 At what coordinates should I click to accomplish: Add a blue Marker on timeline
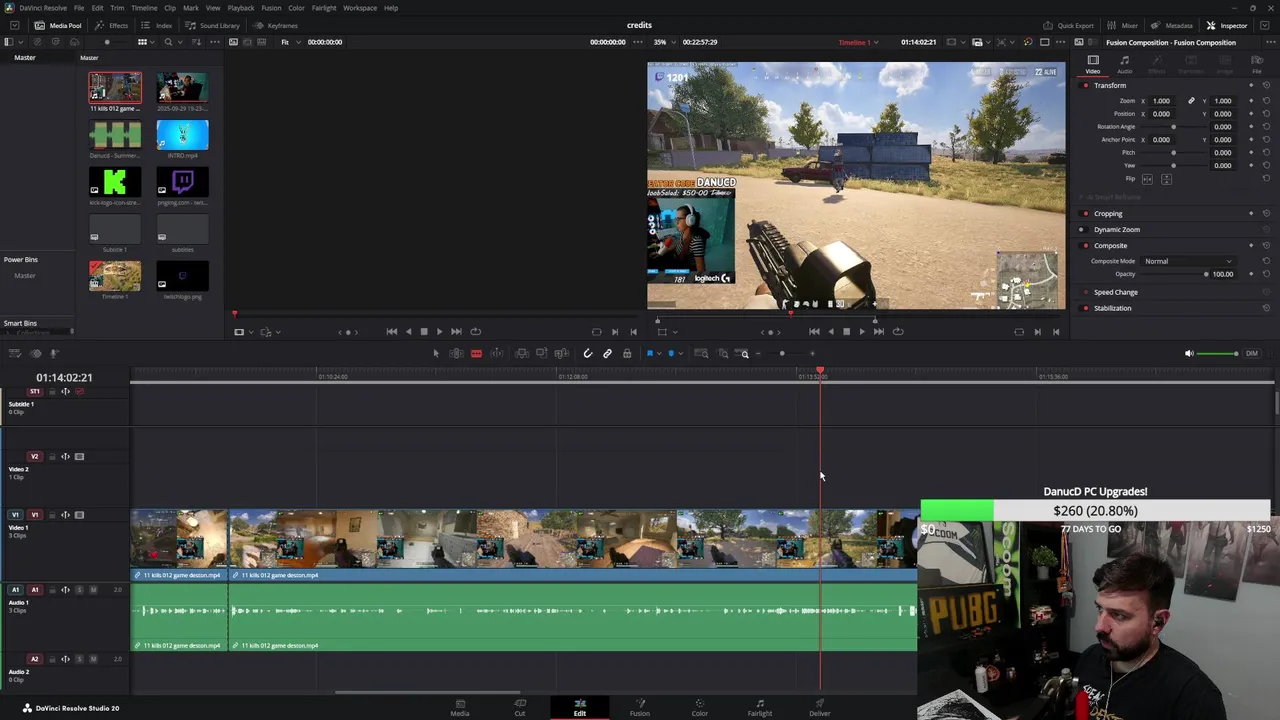671,353
